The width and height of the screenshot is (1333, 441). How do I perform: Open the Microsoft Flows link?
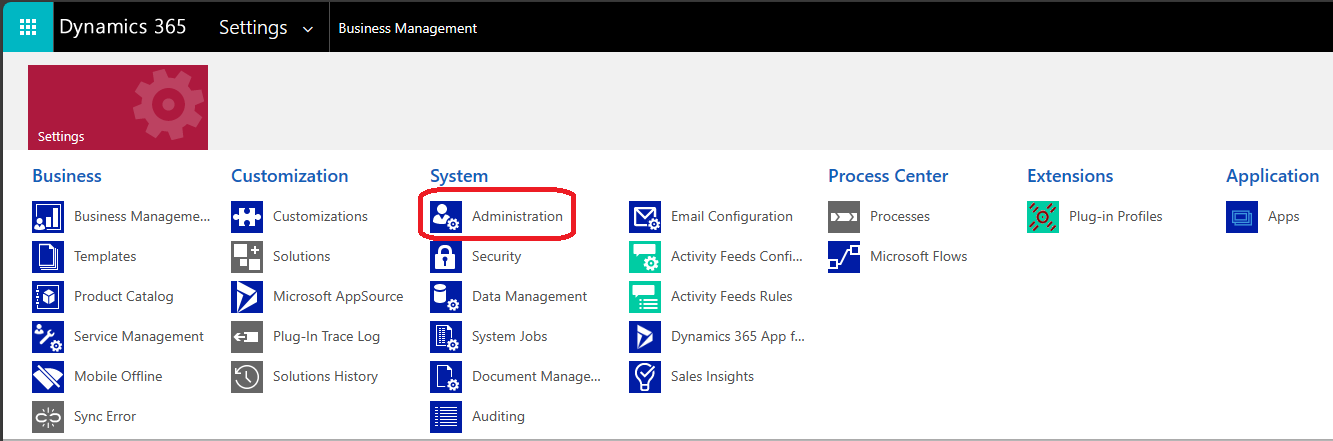coord(918,256)
